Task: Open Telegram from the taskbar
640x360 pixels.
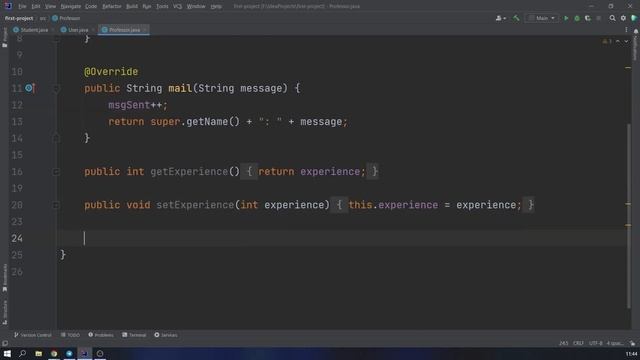Action: click(69, 353)
